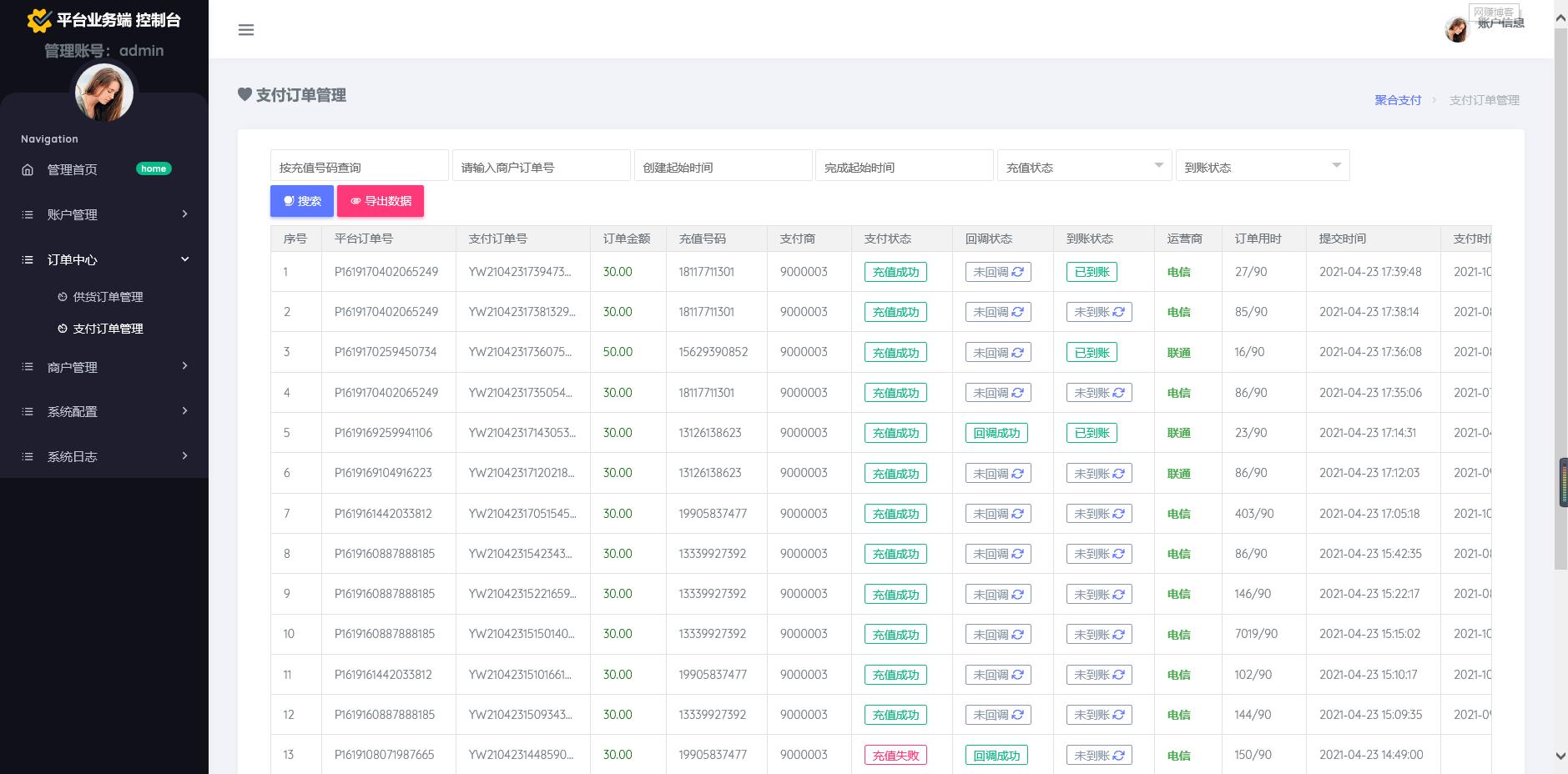
Task: Click the 搜索 button
Action: [x=302, y=201]
